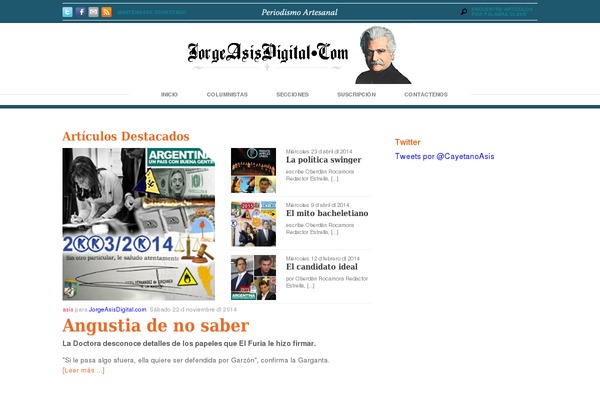Open the featured 2003/2014 article image

[139, 224]
